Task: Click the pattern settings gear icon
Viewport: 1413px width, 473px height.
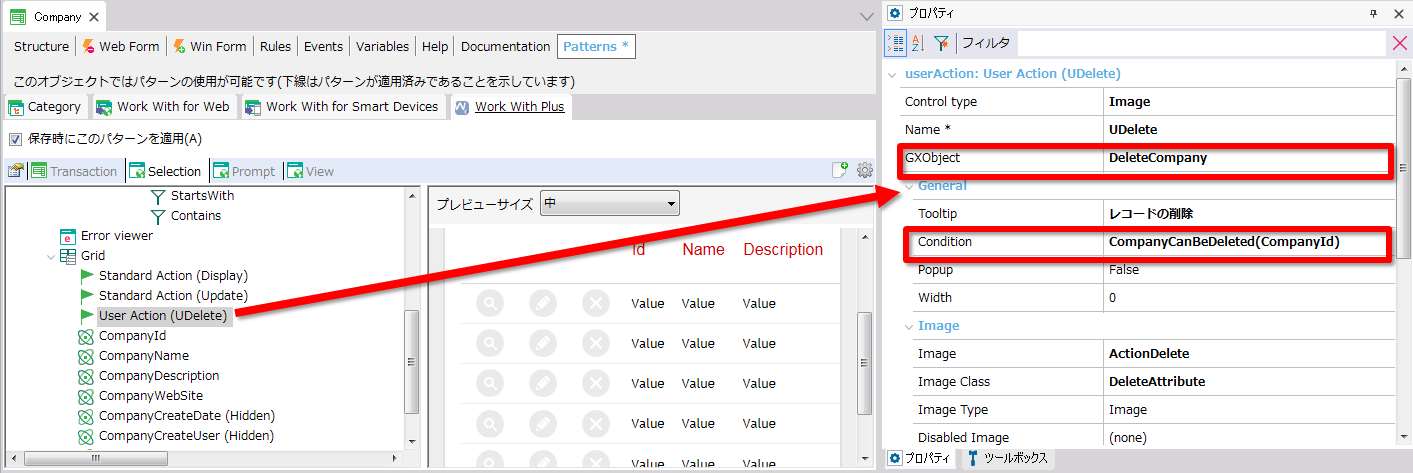Action: [865, 170]
